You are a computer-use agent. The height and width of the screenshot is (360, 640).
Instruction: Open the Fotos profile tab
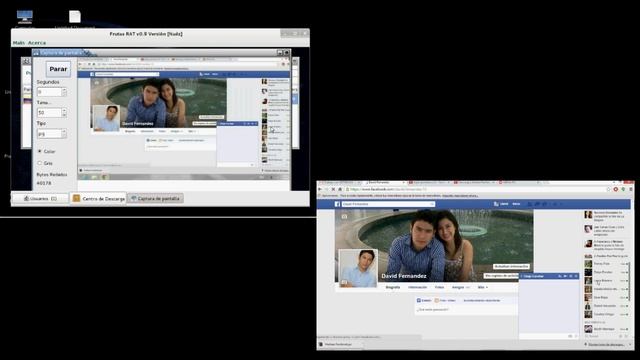[x=439, y=287]
